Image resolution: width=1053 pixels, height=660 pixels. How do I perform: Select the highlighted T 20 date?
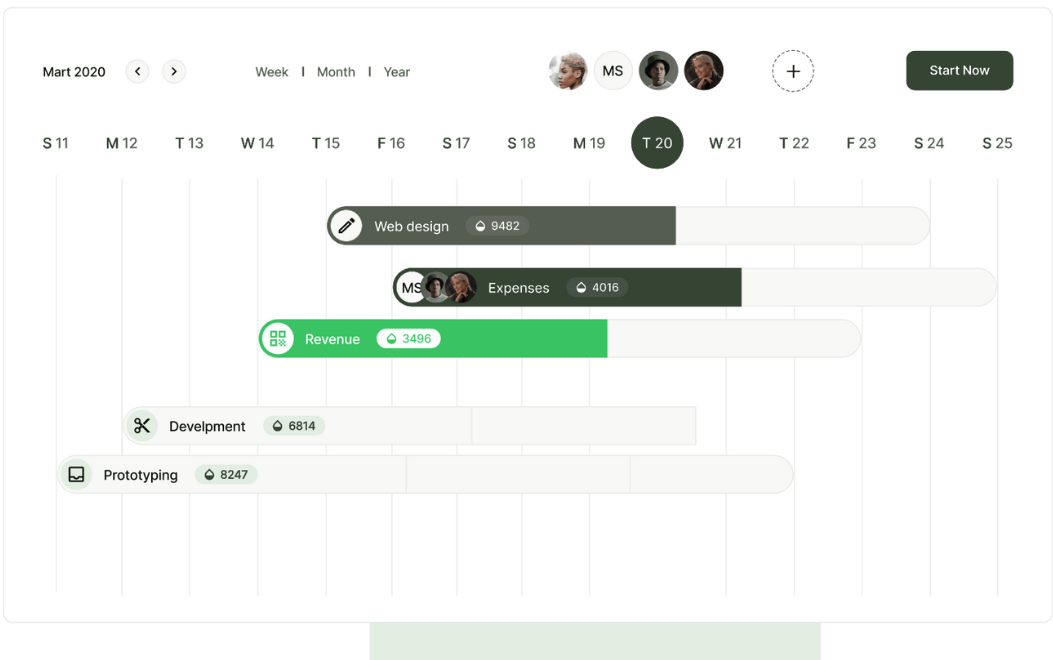(x=657, y=143)
